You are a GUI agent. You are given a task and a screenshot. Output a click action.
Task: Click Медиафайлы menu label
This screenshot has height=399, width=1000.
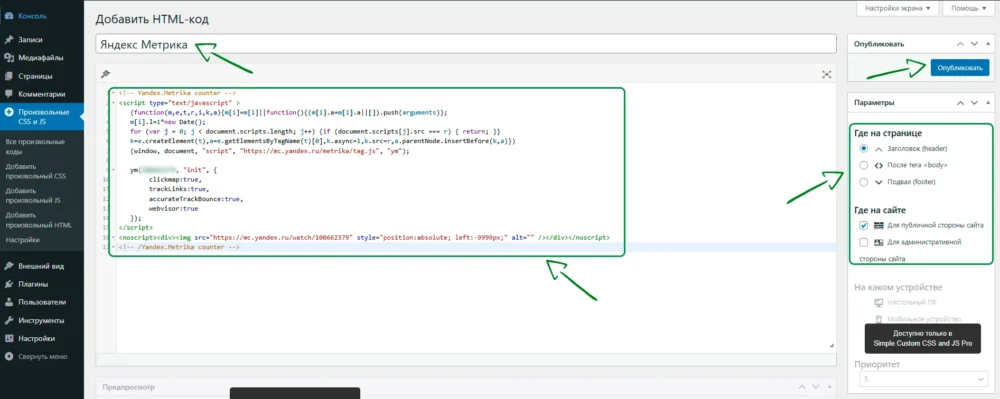pos(41,58)
